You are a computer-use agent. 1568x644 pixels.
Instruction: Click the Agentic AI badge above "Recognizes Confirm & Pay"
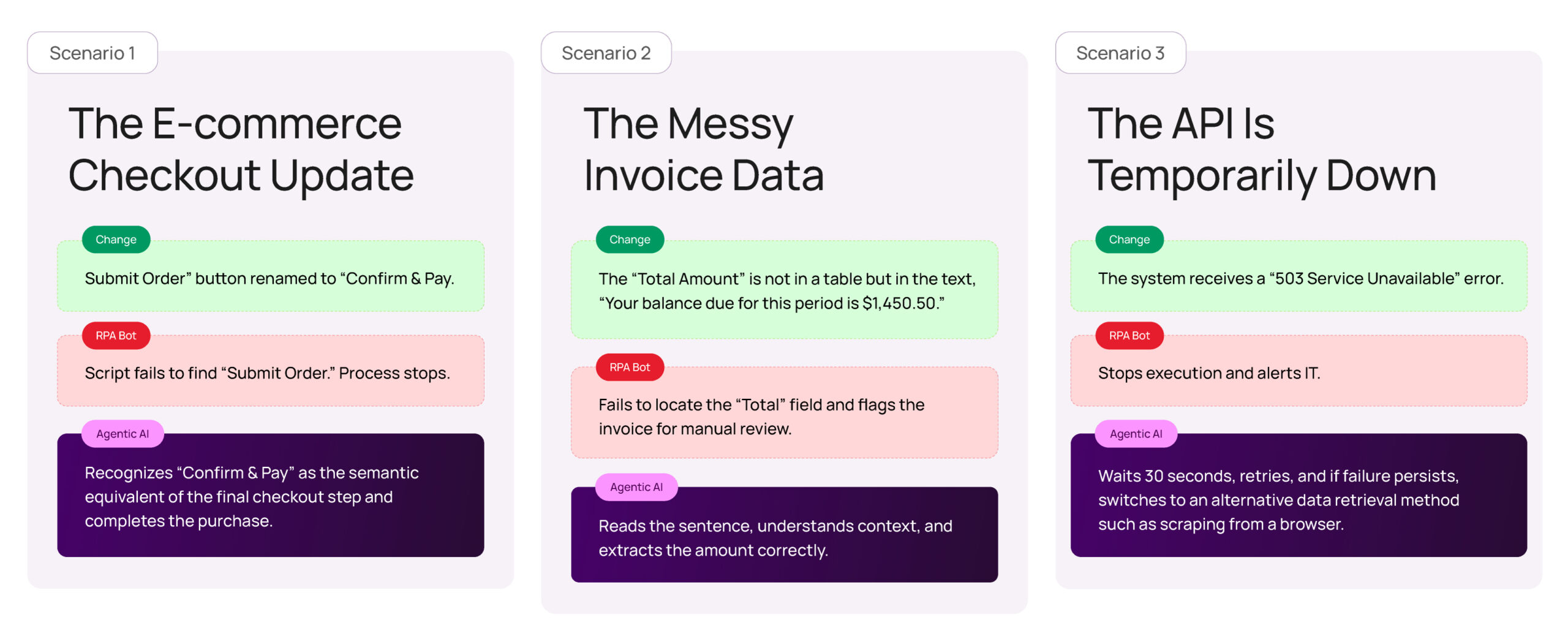click(x=123, y=434)
